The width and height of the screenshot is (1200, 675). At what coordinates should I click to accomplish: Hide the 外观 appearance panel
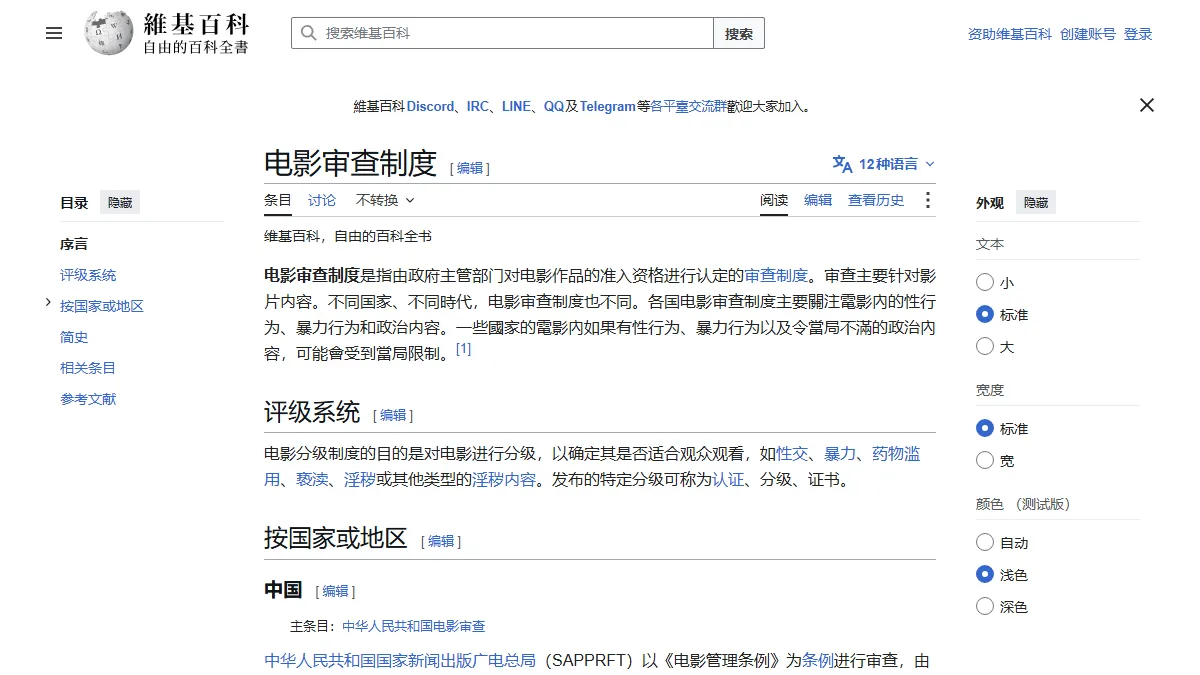click(x=1036, y=202)
